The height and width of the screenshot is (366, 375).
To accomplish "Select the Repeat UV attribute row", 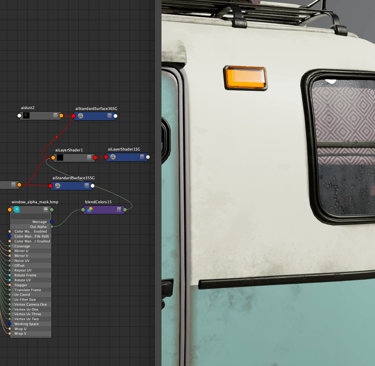I will coord(30,270).
